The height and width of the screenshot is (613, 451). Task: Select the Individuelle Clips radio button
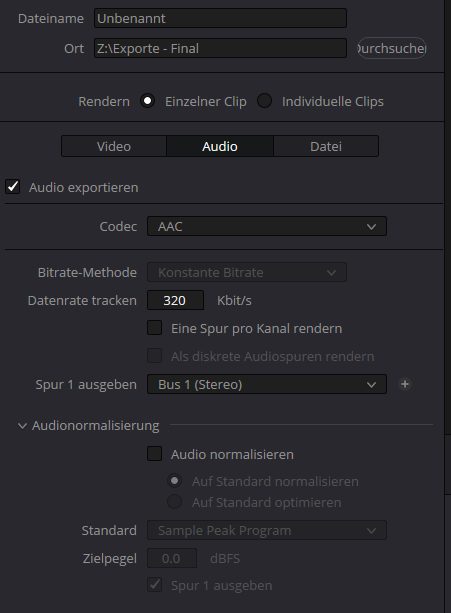pyautogui.click(x=265, y=101)
